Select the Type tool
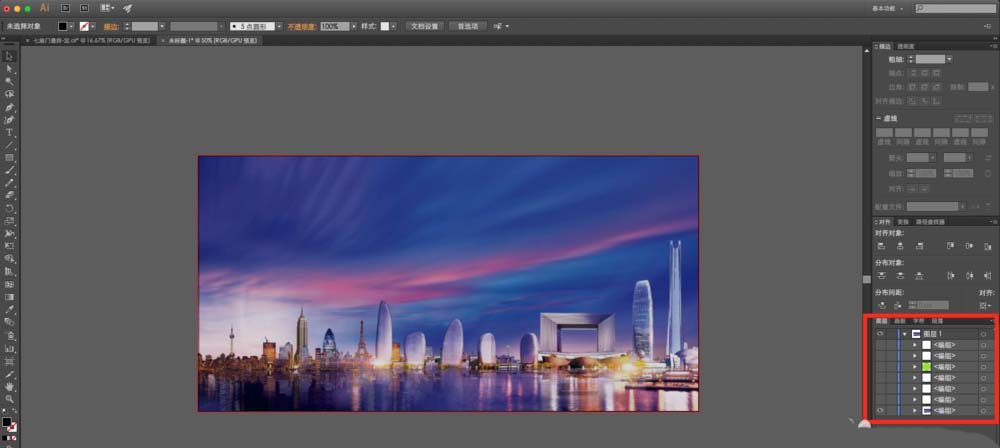 tap(9, 132)
